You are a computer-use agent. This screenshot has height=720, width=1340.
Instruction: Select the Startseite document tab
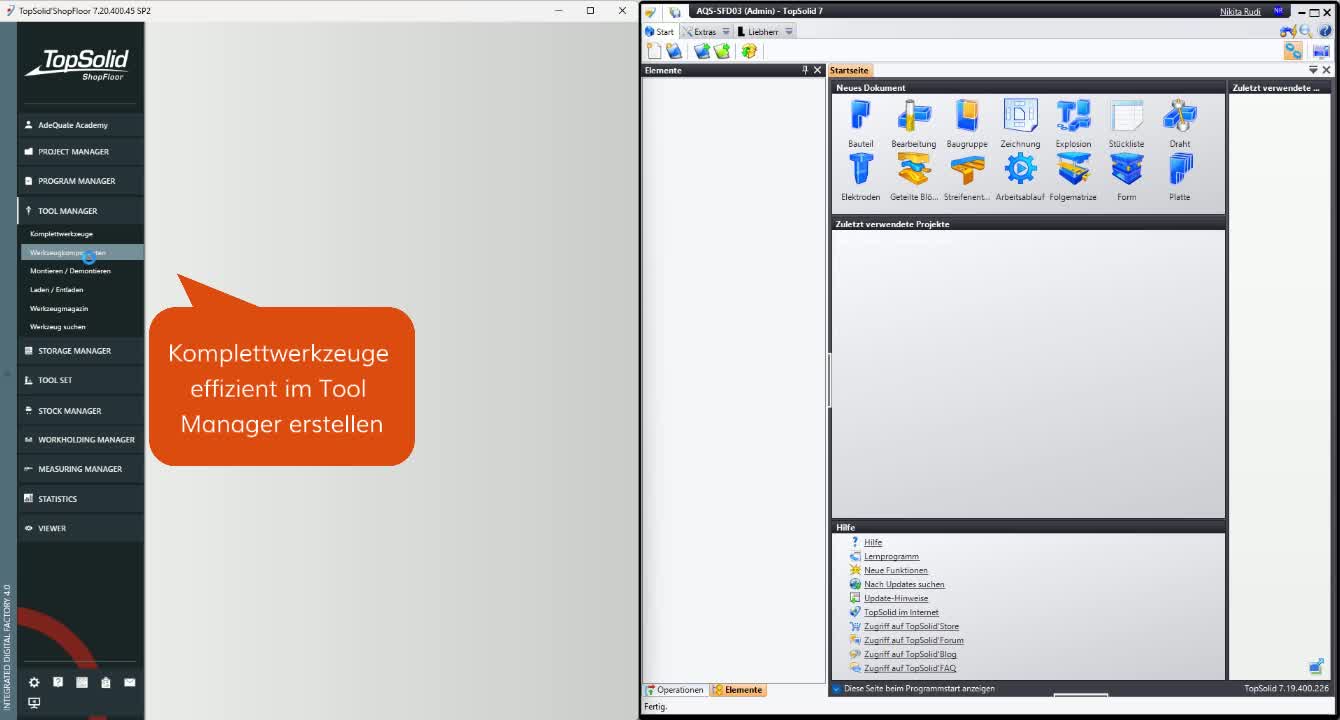coord(849,70)
